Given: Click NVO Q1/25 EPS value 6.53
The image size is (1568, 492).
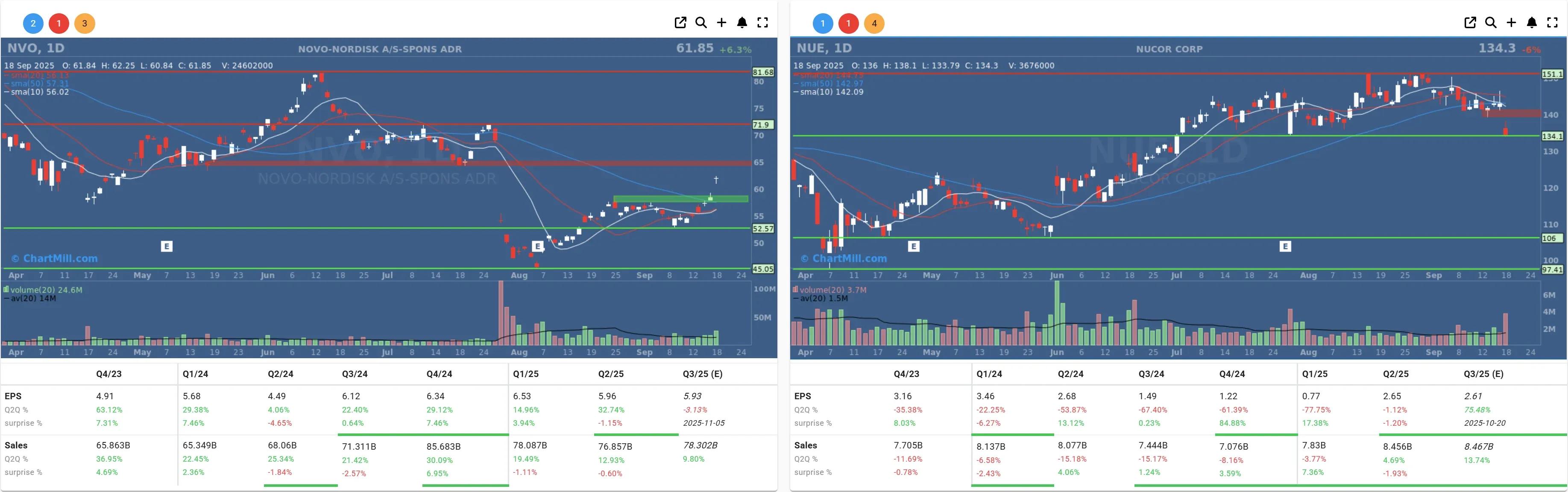Looking at the screenshot, I should (x=522, y=396).
